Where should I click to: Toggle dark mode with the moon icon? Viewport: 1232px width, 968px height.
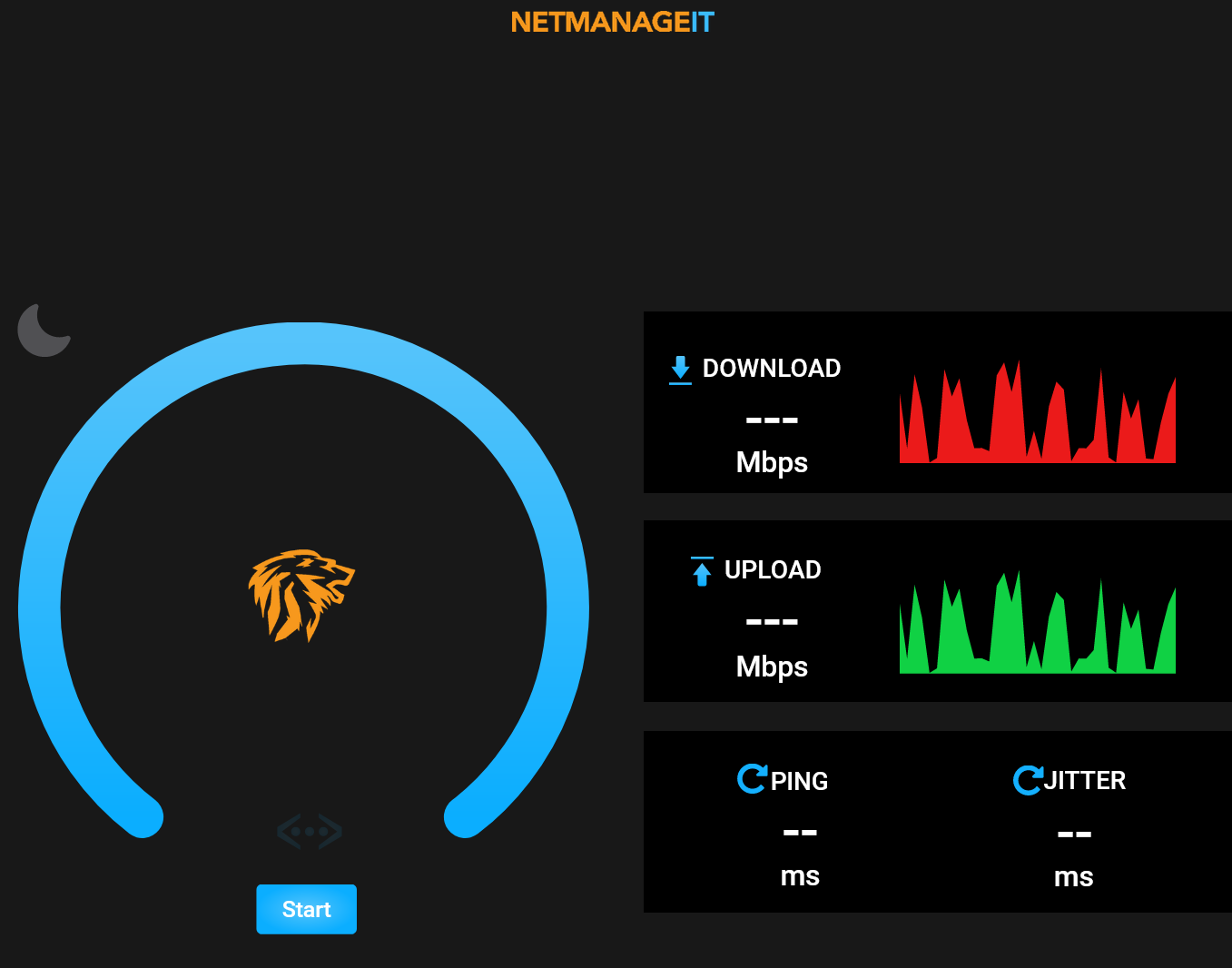[44, 331]
